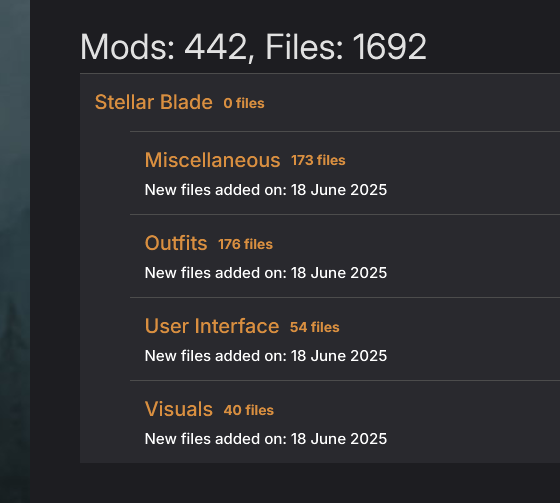This screenshot has width=560, height=503.
Task: Open the User Interface category
Action: 212,326
